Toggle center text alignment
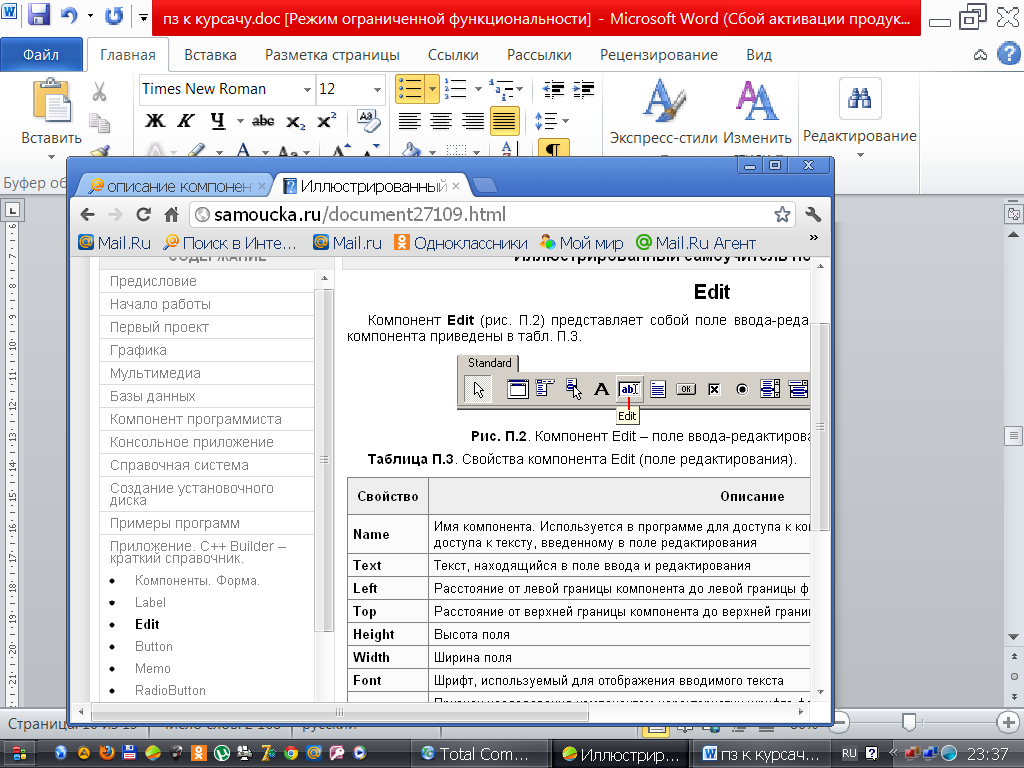 [x=441, y=121]
